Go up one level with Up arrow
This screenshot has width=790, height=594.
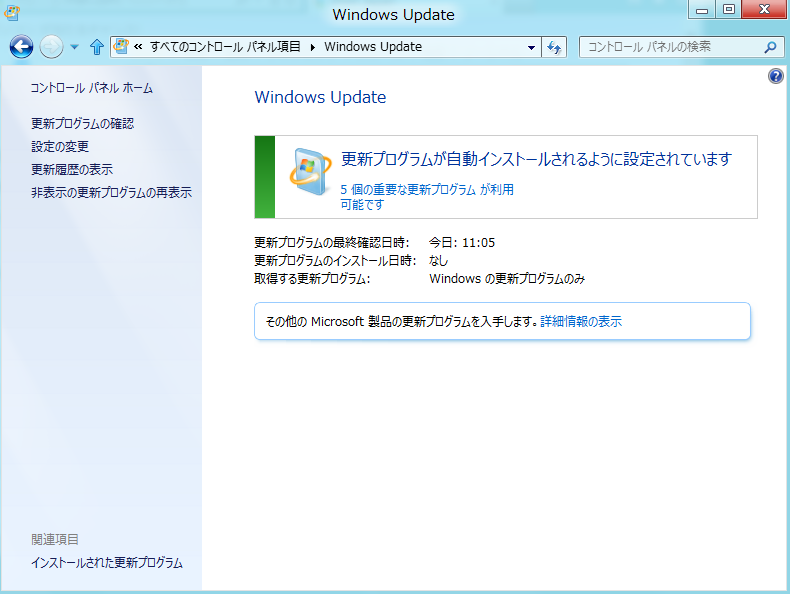coord(96,47)
